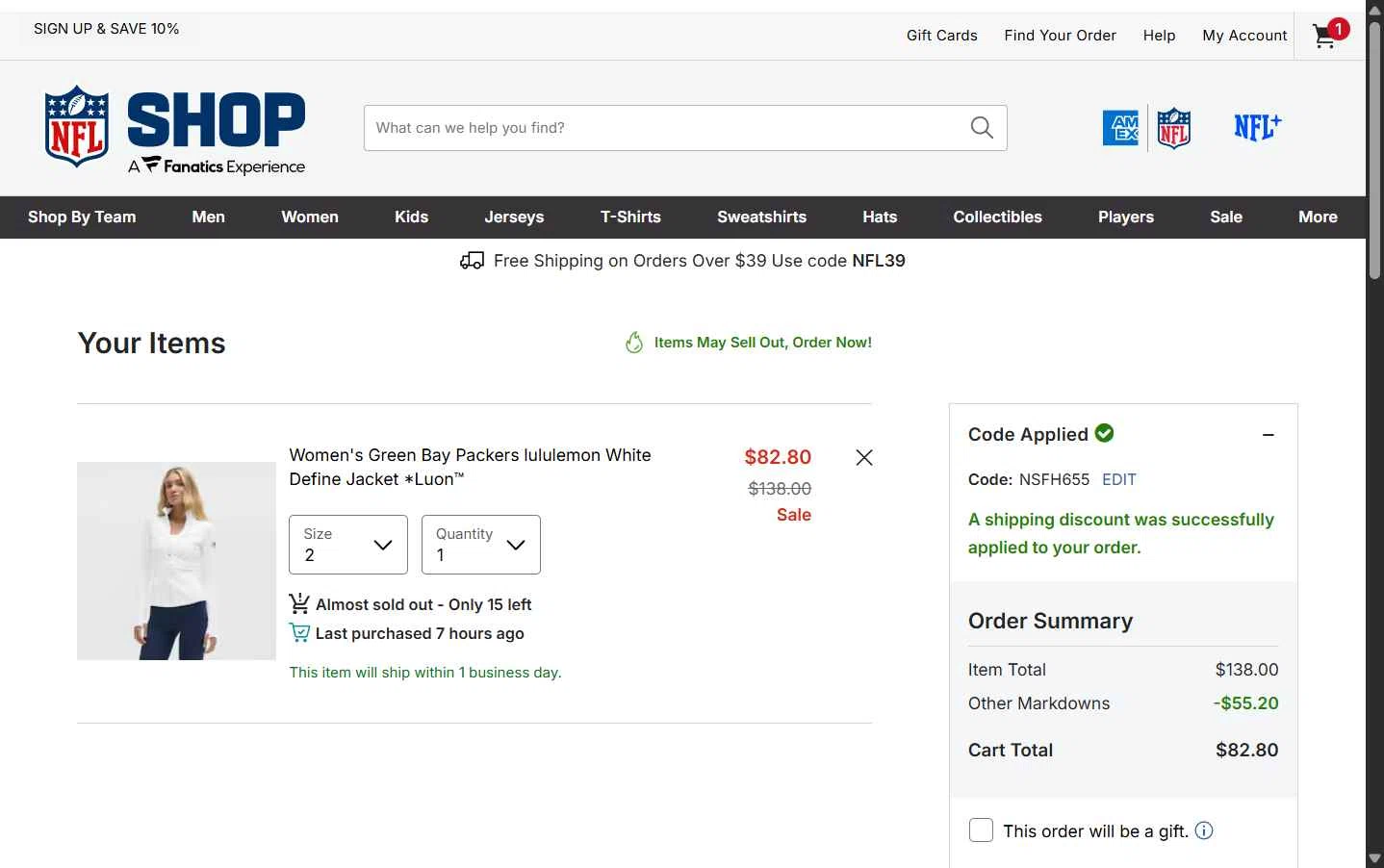1384x868 pixels.
Task: Click the free shipping truck icon
Action: click(472, 261)
